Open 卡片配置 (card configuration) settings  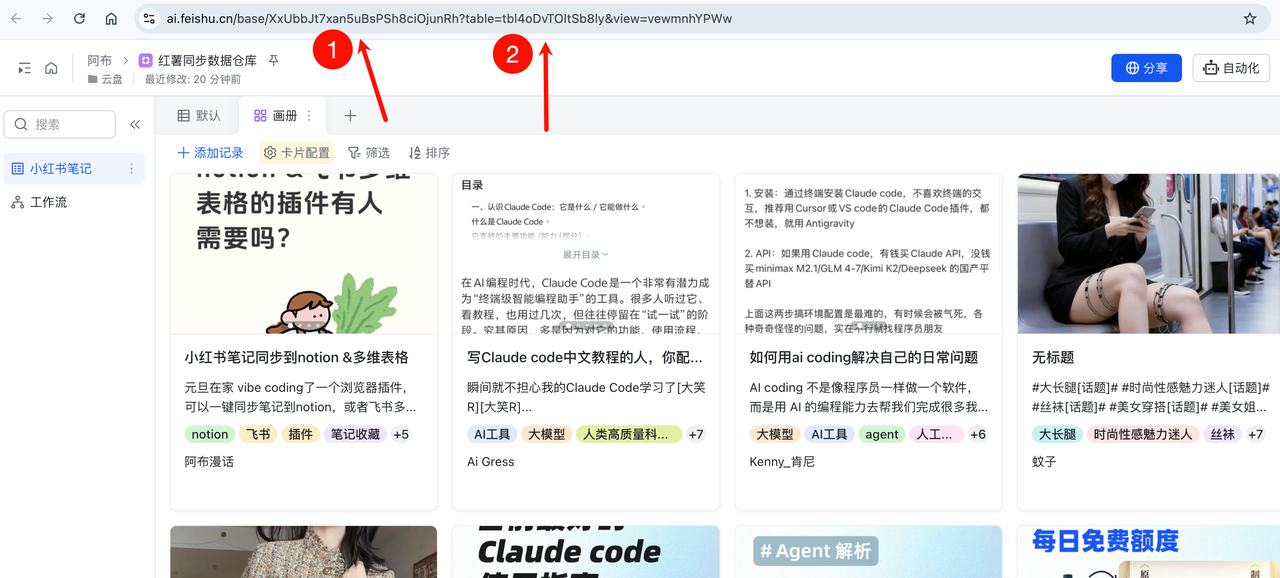pos(295,152)
